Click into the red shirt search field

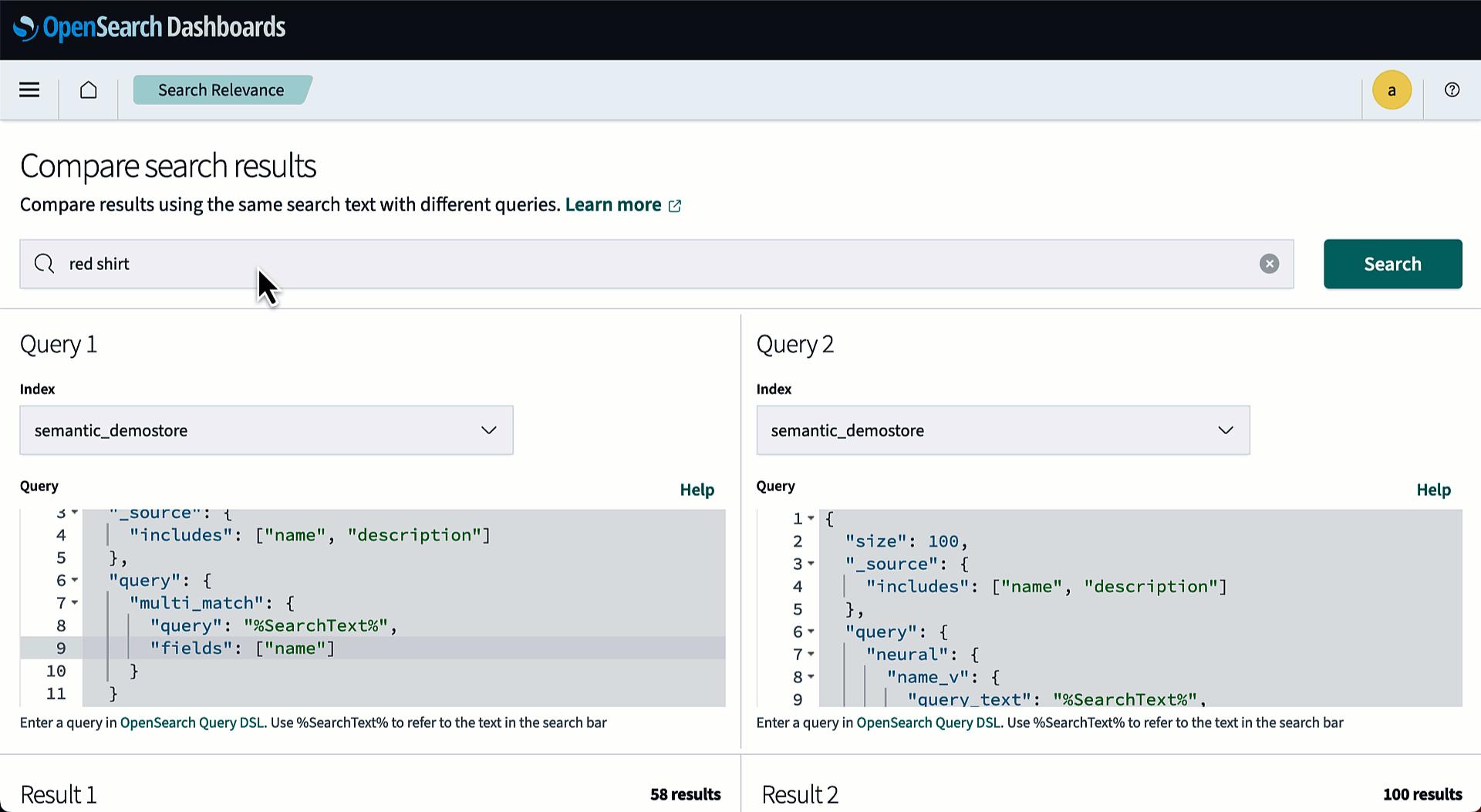click(656, 264)
